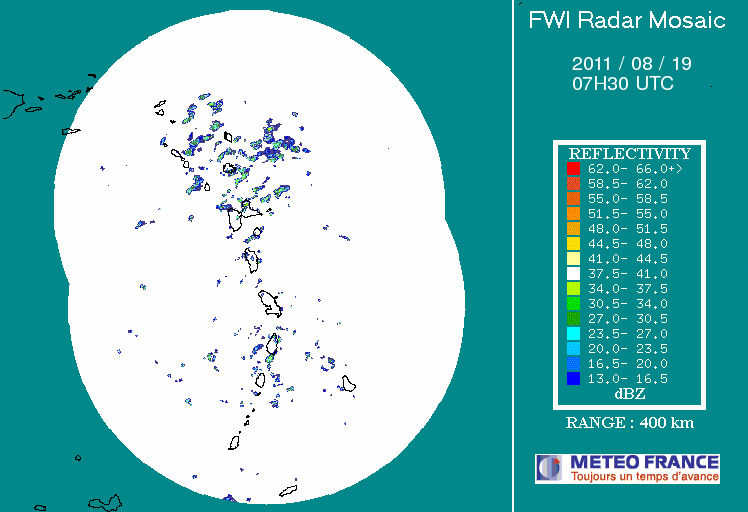Click the Montserrat island outline

tap(207, 187)
